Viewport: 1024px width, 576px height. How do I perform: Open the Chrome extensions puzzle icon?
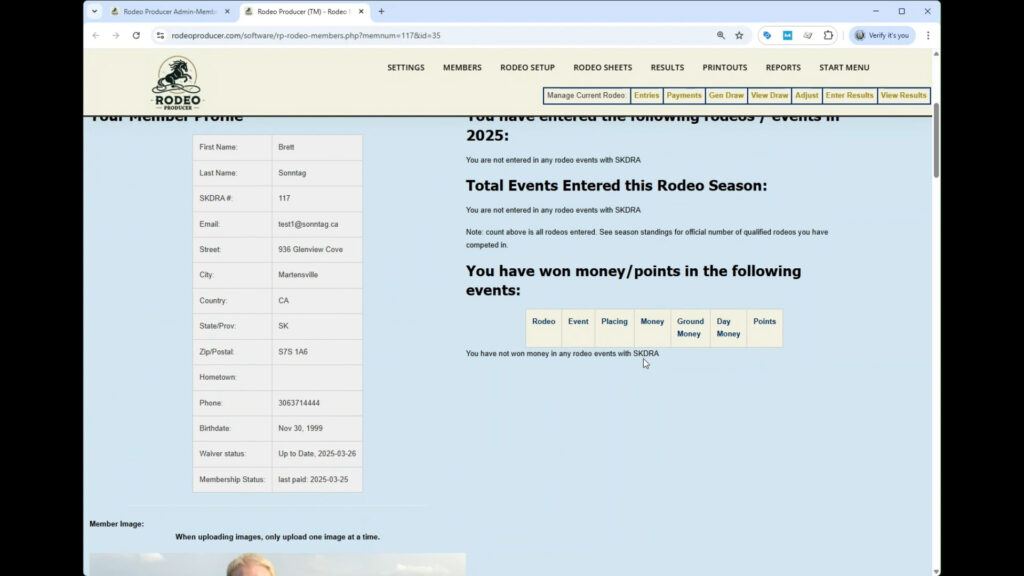(828, 35)
